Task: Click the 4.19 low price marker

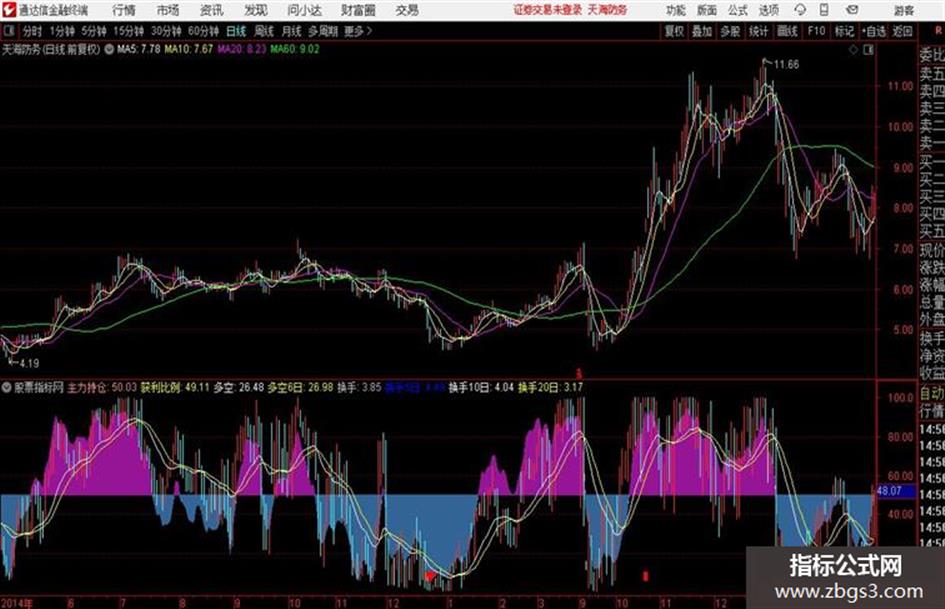Action: 29,364
